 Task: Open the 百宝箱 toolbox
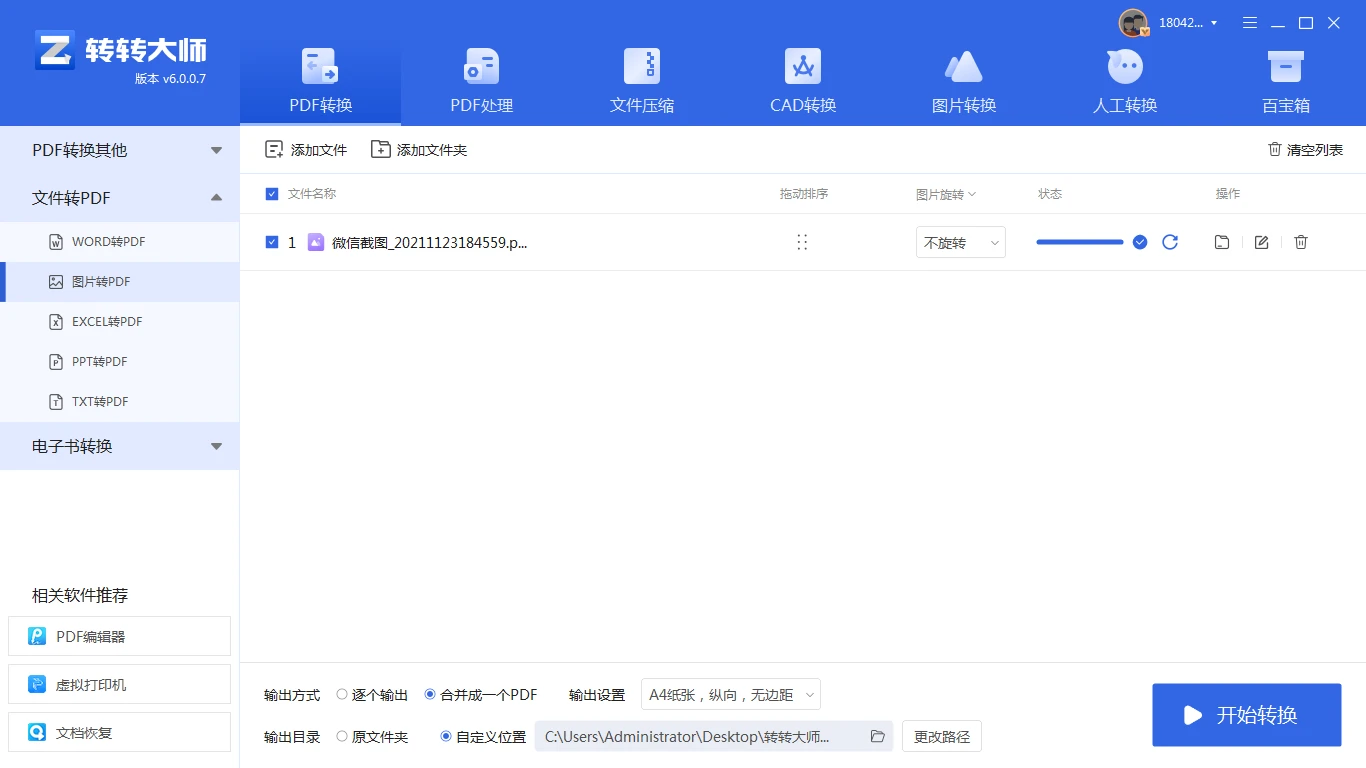(x=1284, y=80)
